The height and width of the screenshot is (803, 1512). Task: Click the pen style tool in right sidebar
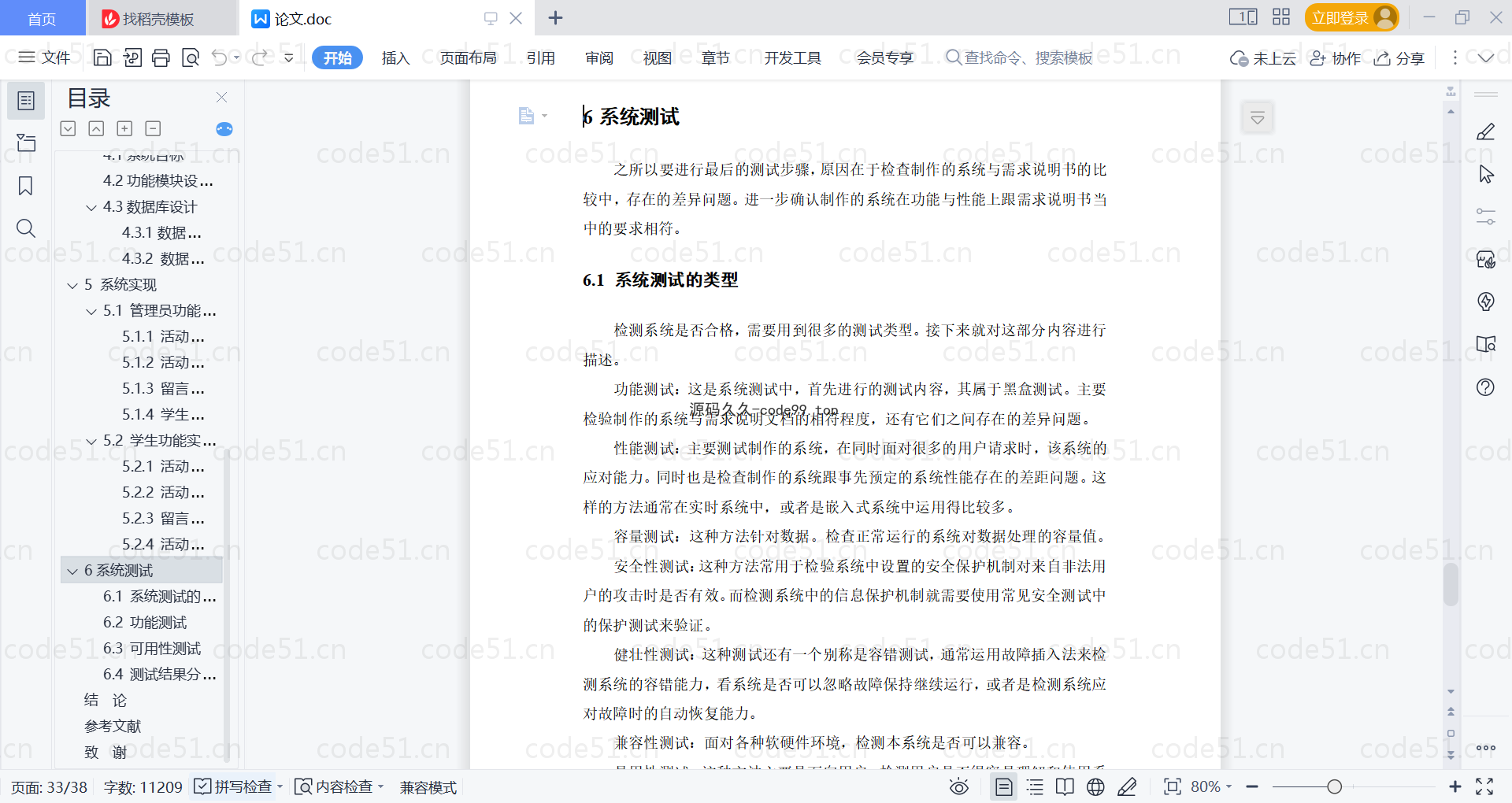click(1485, 131)
